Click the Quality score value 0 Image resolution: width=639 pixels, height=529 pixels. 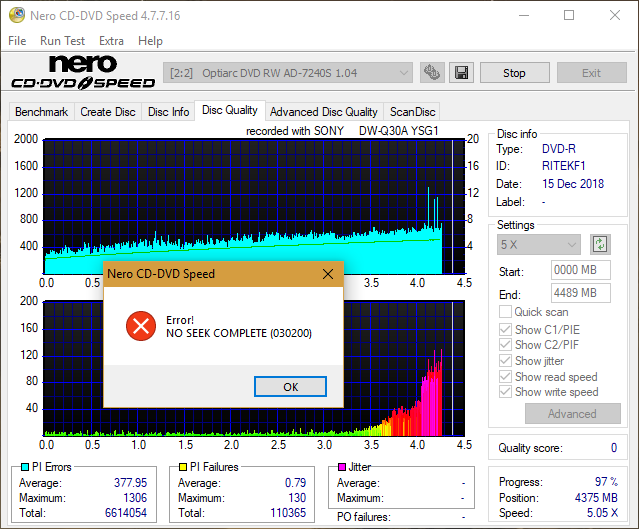tap(614, 448)
